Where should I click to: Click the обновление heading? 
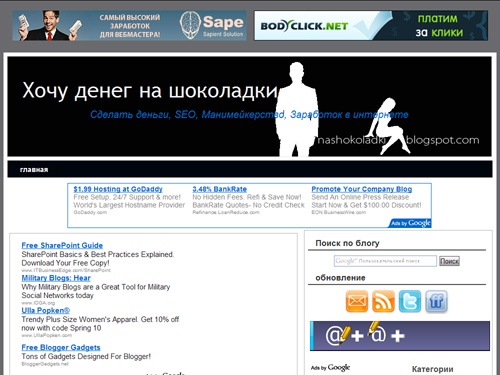pyautogui.click(x=340, y=278)
